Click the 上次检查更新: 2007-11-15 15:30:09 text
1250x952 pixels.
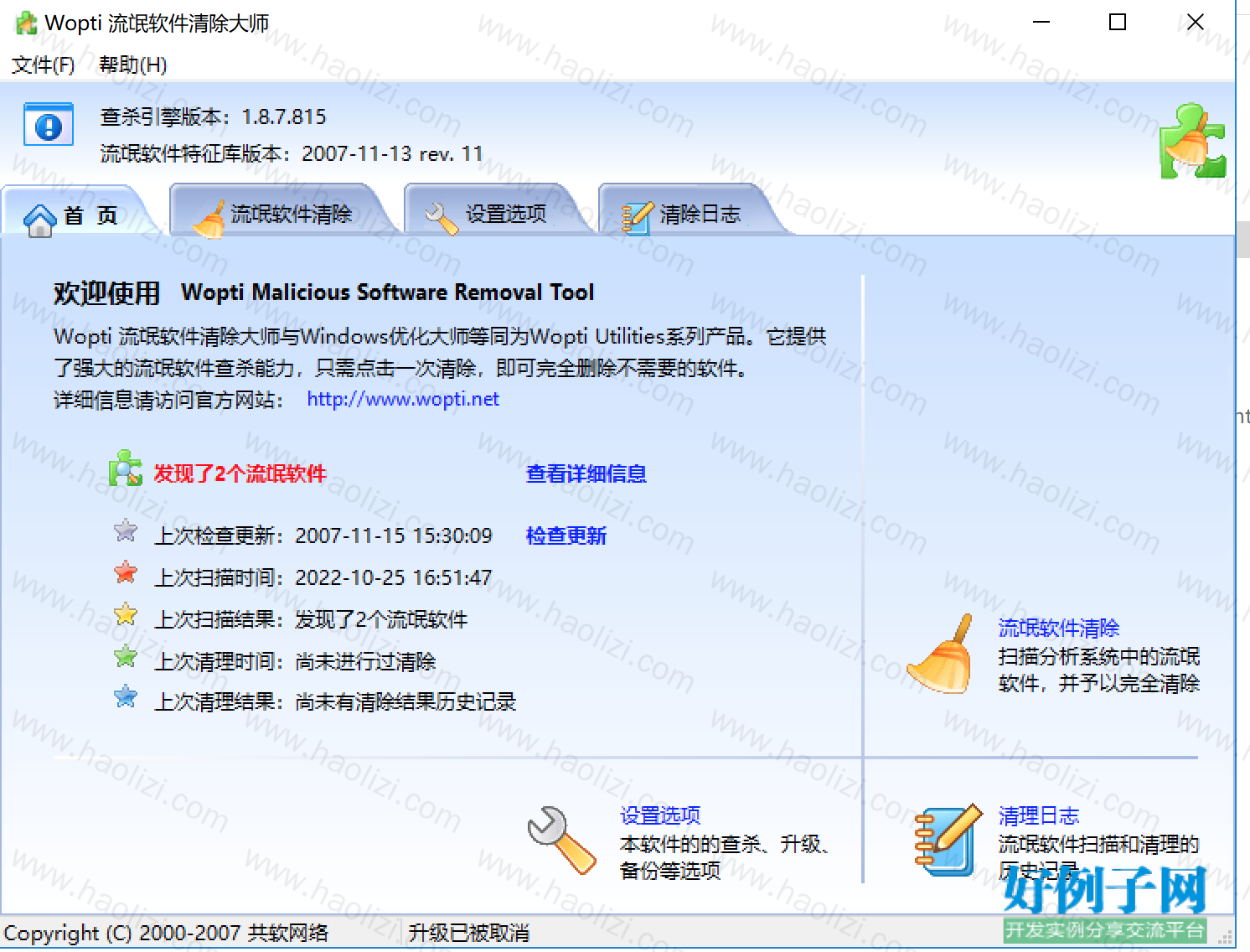point(323,535)
